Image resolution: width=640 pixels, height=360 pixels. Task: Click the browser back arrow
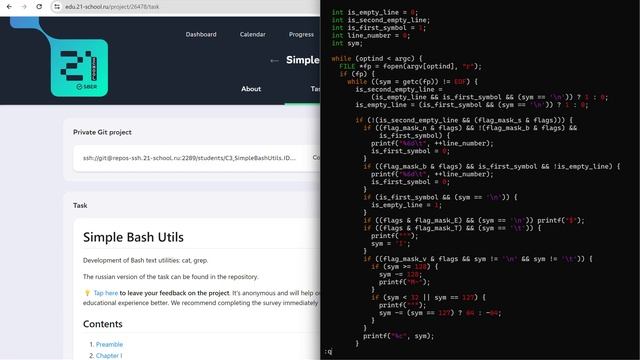9,7
